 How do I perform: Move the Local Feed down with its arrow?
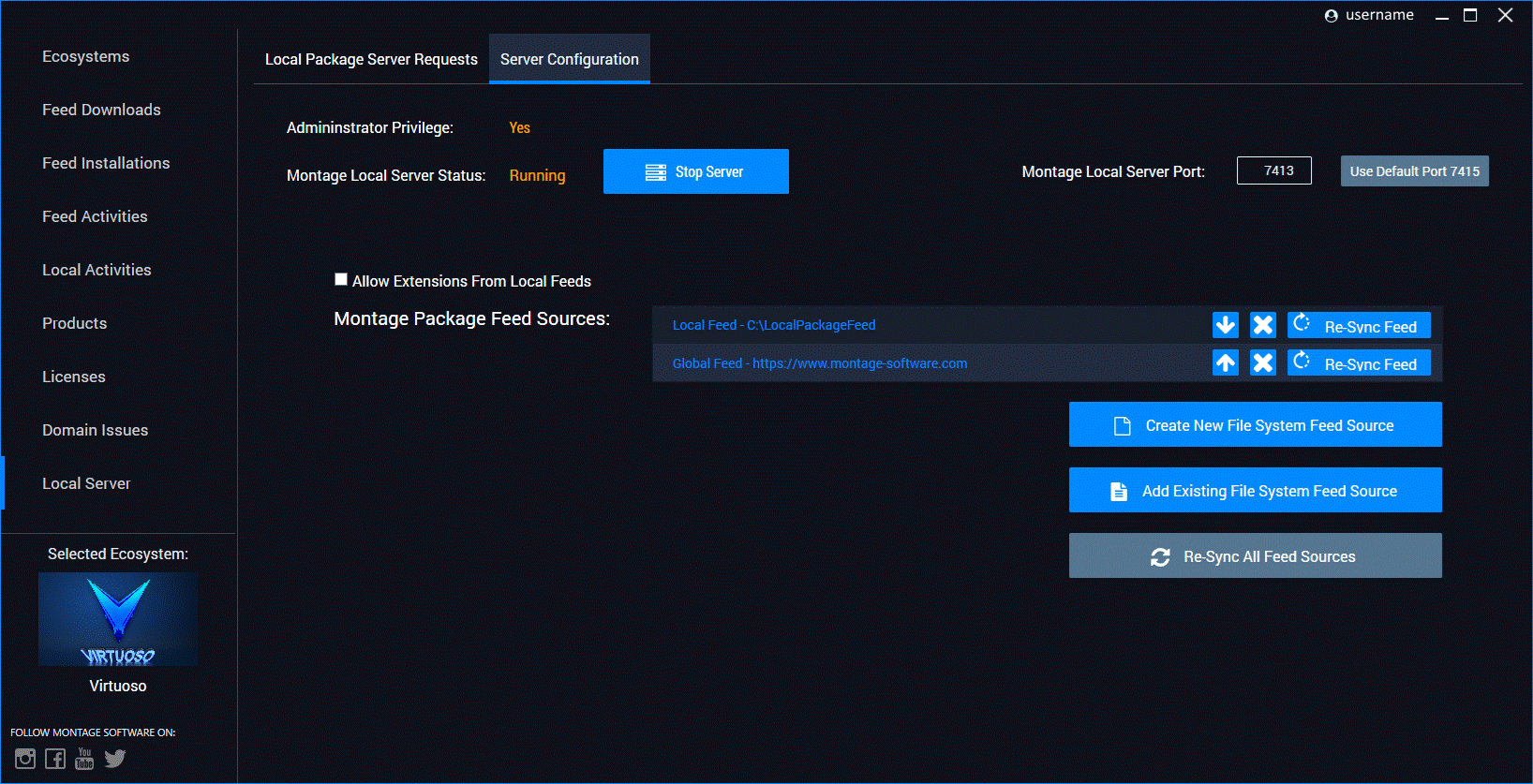(x=1226, y=325)
